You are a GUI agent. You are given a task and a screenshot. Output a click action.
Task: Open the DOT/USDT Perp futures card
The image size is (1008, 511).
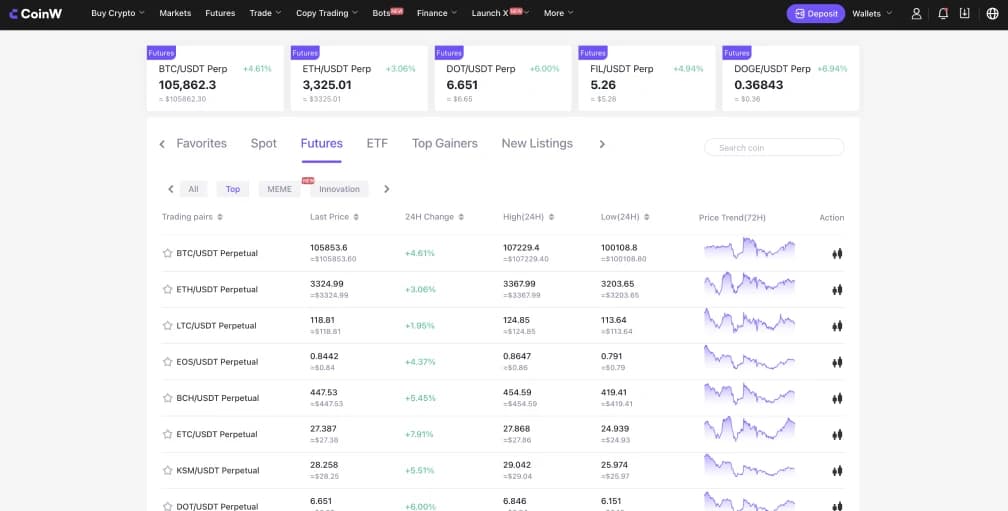[x=503, y=78]
